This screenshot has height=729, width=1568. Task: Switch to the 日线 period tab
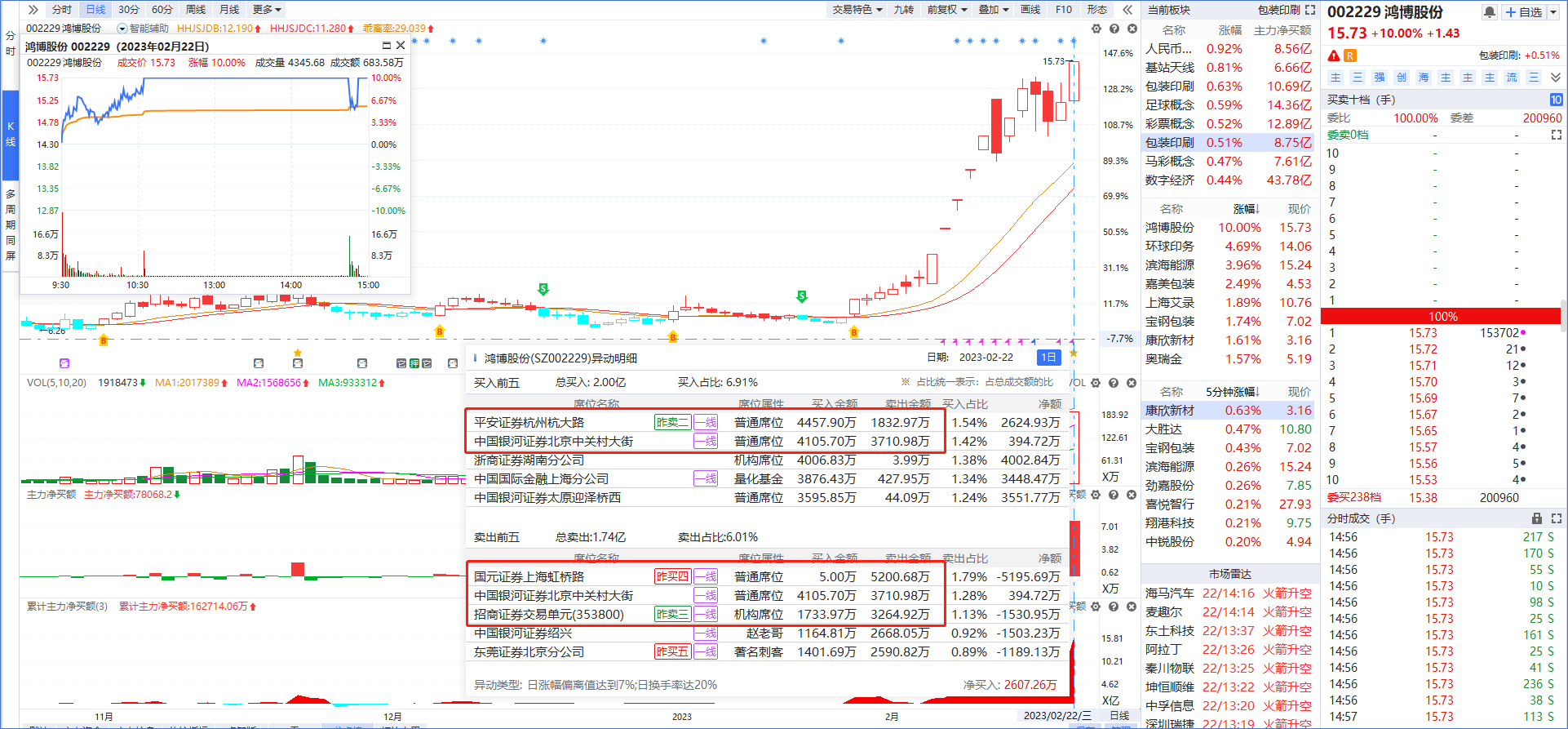pyautogui.click(x=96, y=10)
